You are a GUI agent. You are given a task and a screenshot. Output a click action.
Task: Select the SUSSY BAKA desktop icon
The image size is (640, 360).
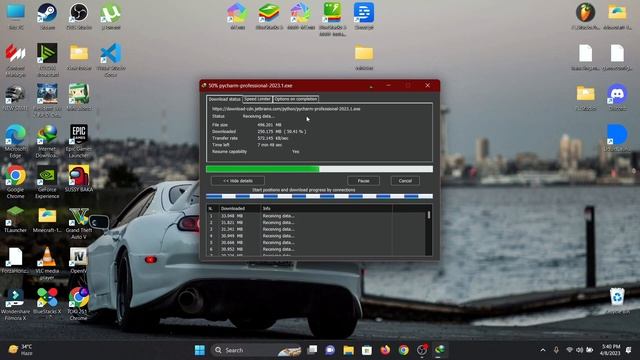coord(78,179)
